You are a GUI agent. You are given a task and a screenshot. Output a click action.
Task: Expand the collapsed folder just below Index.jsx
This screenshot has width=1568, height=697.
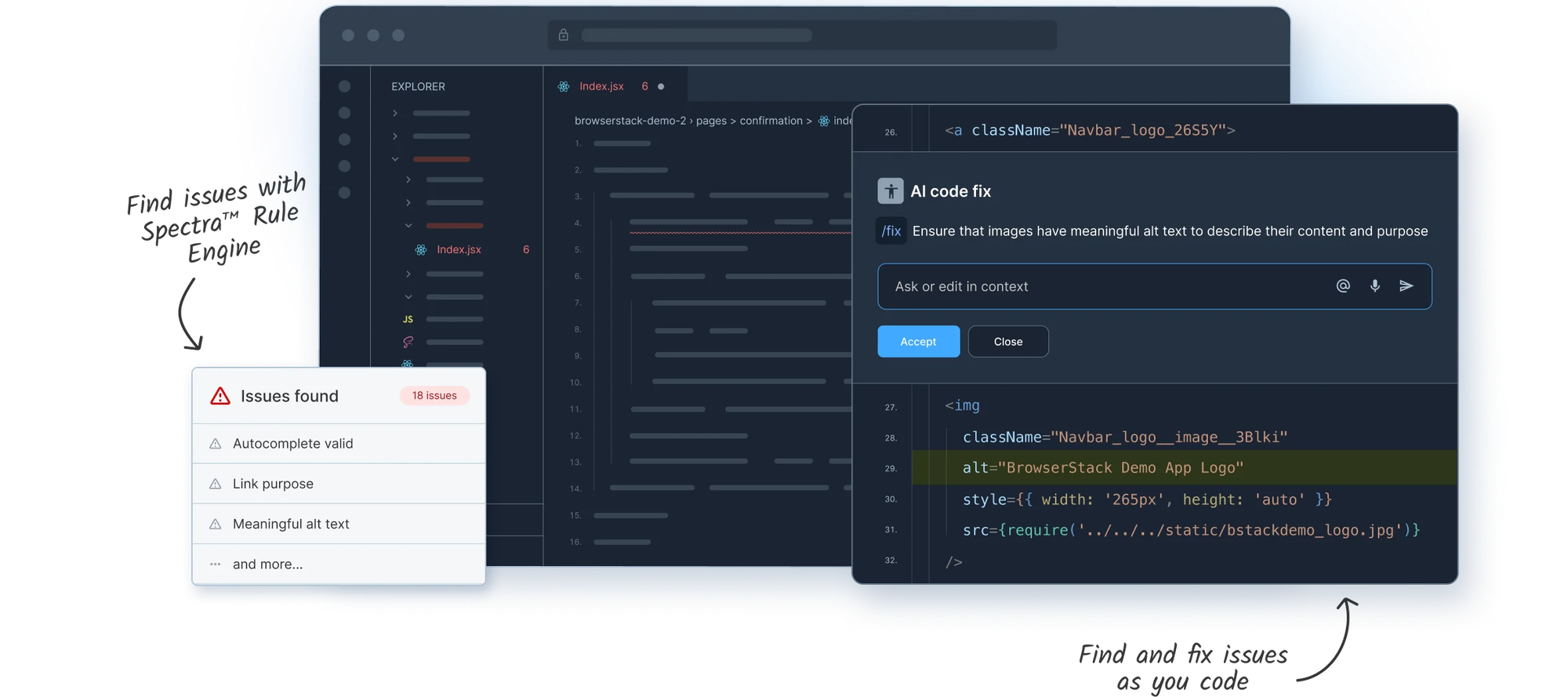[408, 274]
